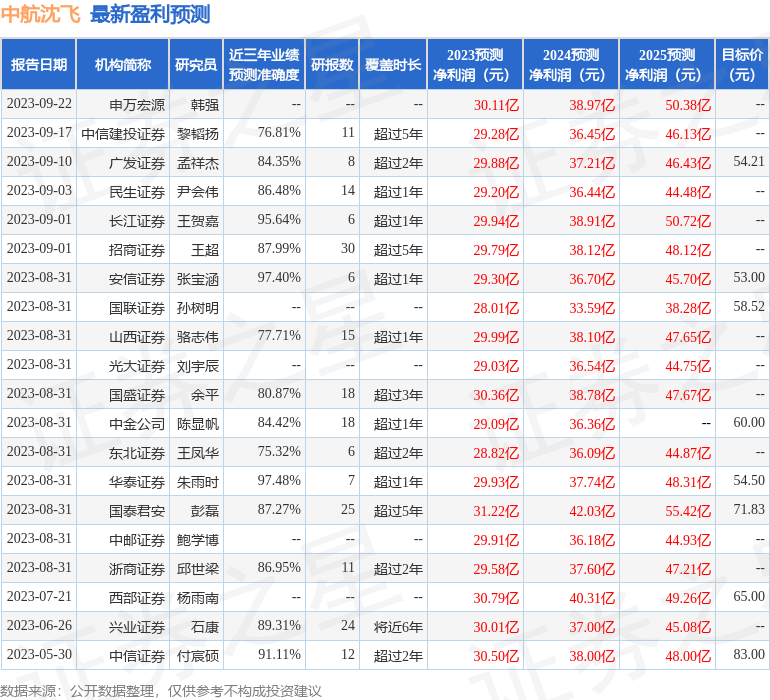
Task: Click the 中信建投证券 institution cell
Action: (123, 134)
